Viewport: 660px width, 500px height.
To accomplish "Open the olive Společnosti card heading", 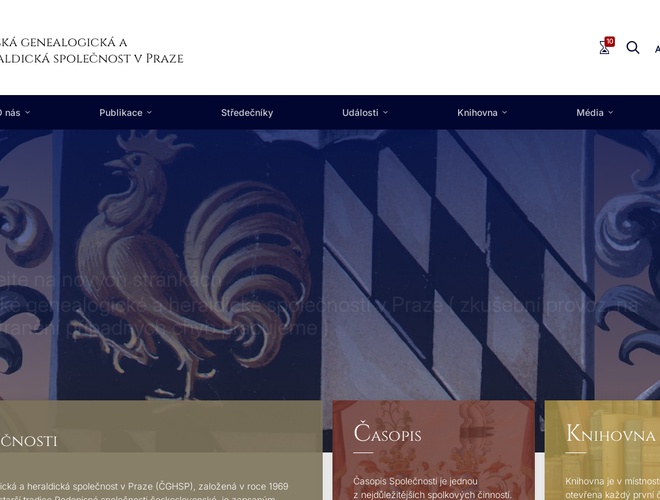I will coord(29,441).
